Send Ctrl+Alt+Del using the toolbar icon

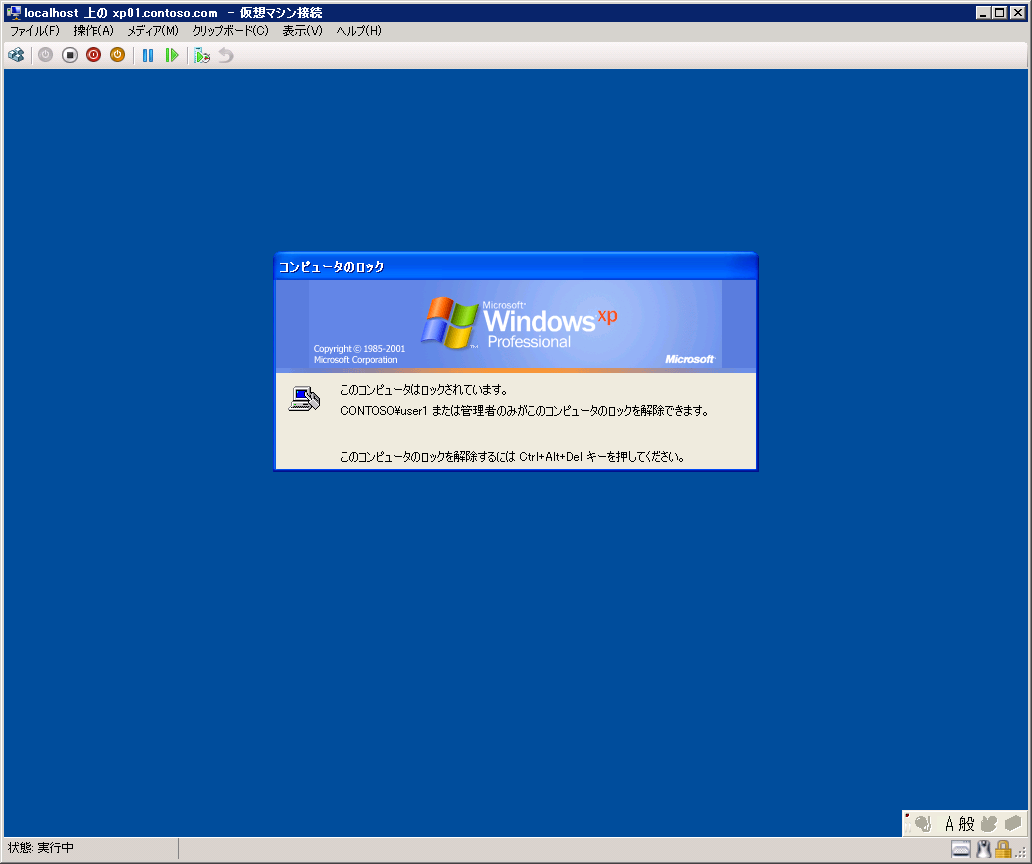click(x=16, y=55)
